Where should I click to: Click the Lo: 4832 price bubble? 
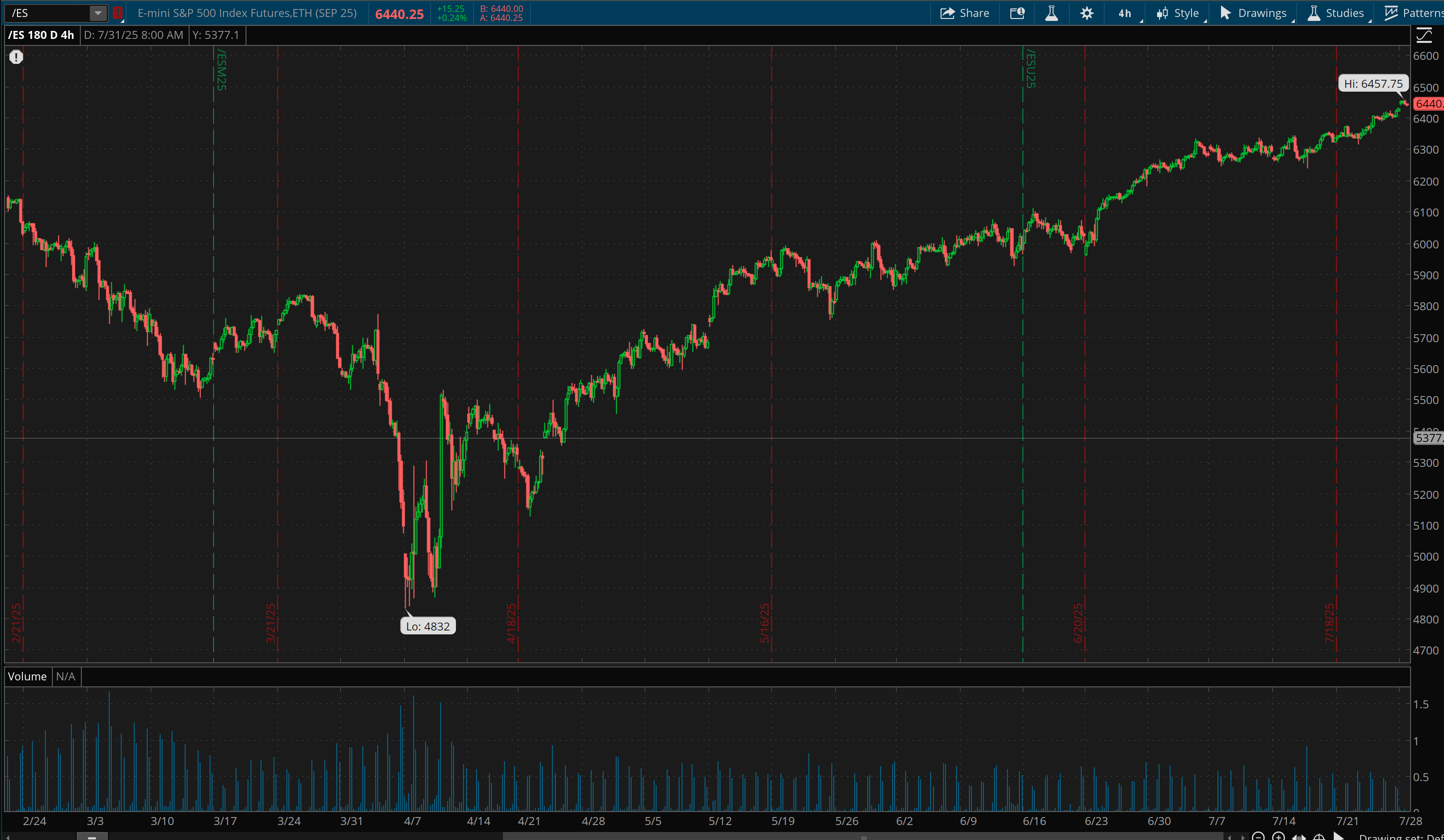[428, 626]
